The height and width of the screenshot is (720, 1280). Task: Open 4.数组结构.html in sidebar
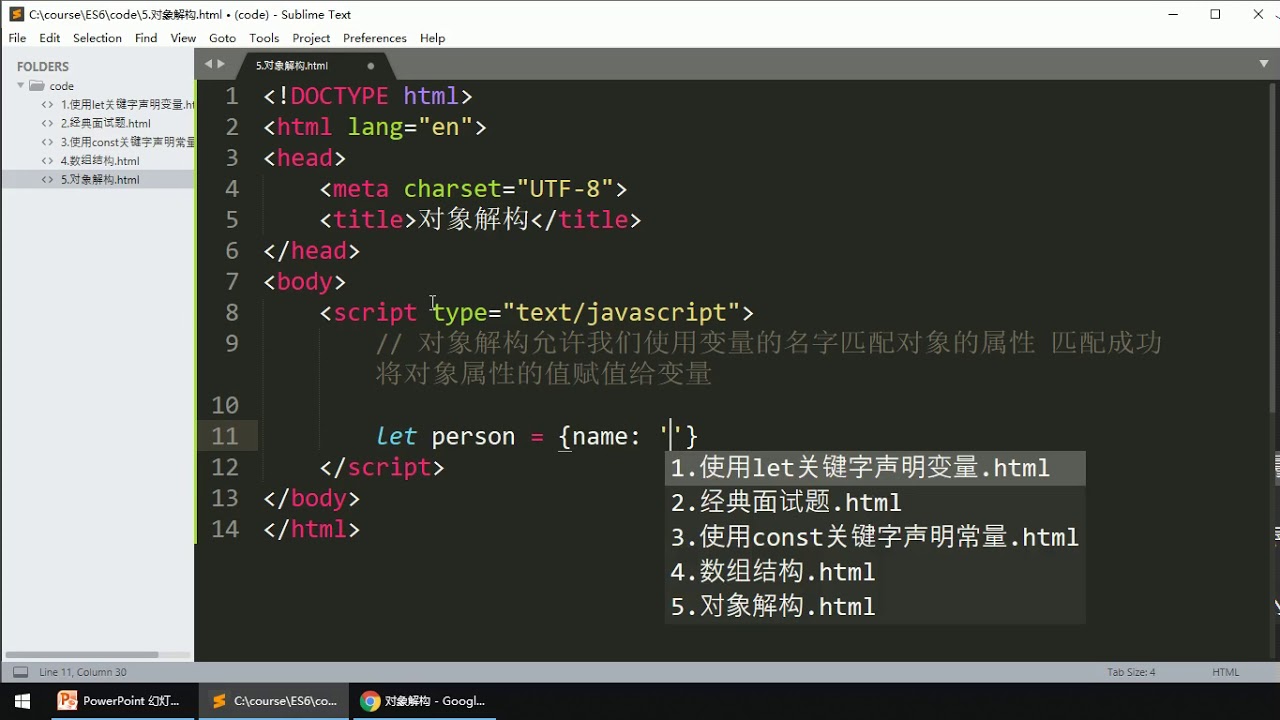[x=100, y=161]
